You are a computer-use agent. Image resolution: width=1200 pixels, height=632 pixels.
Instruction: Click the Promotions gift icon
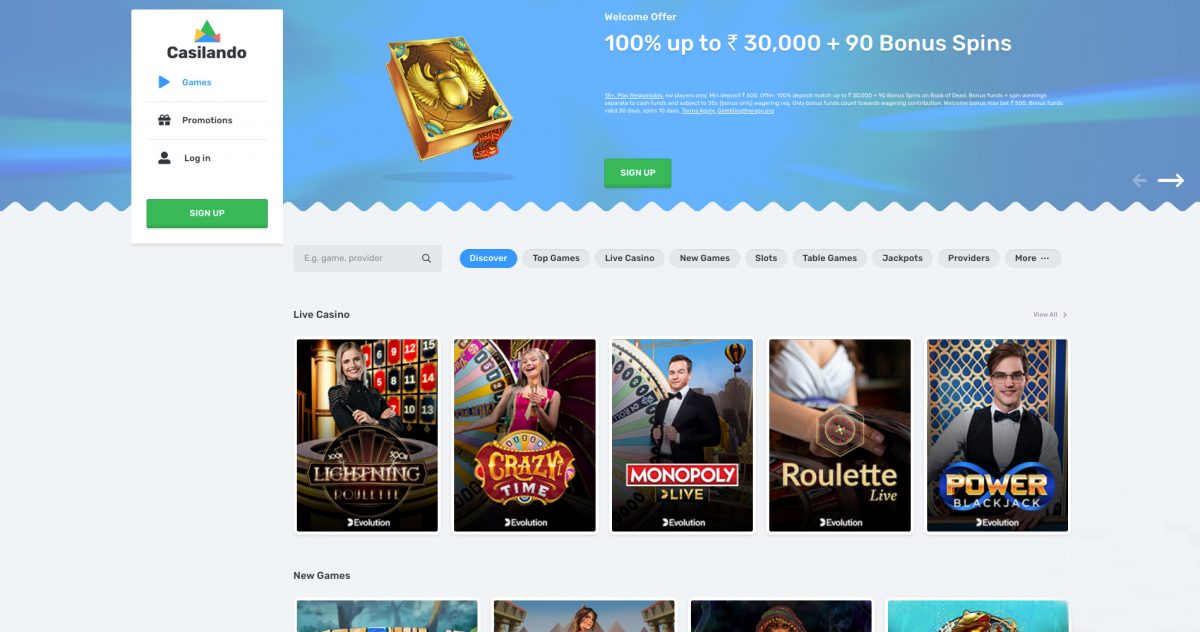(164, 120)
